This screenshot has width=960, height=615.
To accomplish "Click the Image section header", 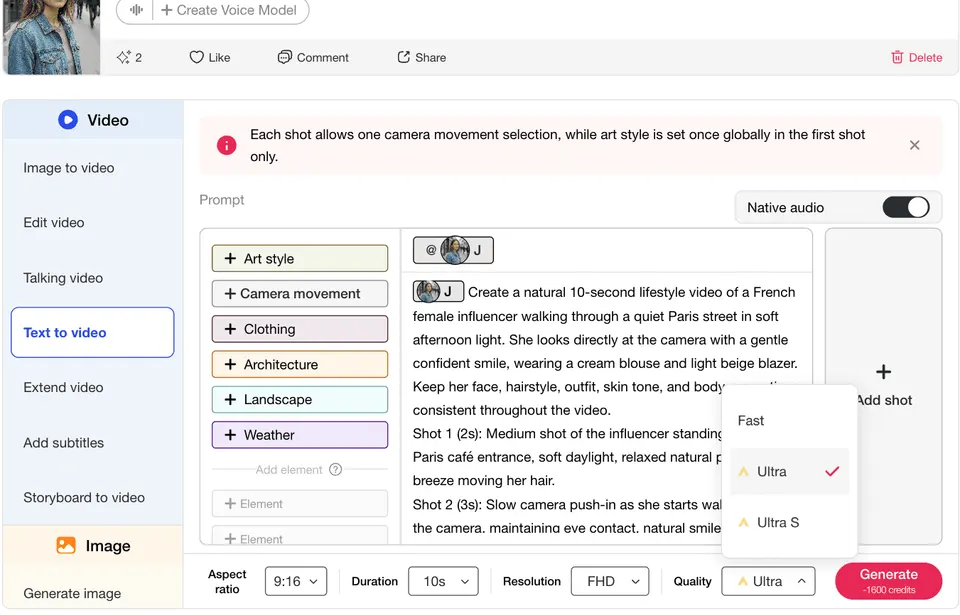I will [x=93, y=545].
